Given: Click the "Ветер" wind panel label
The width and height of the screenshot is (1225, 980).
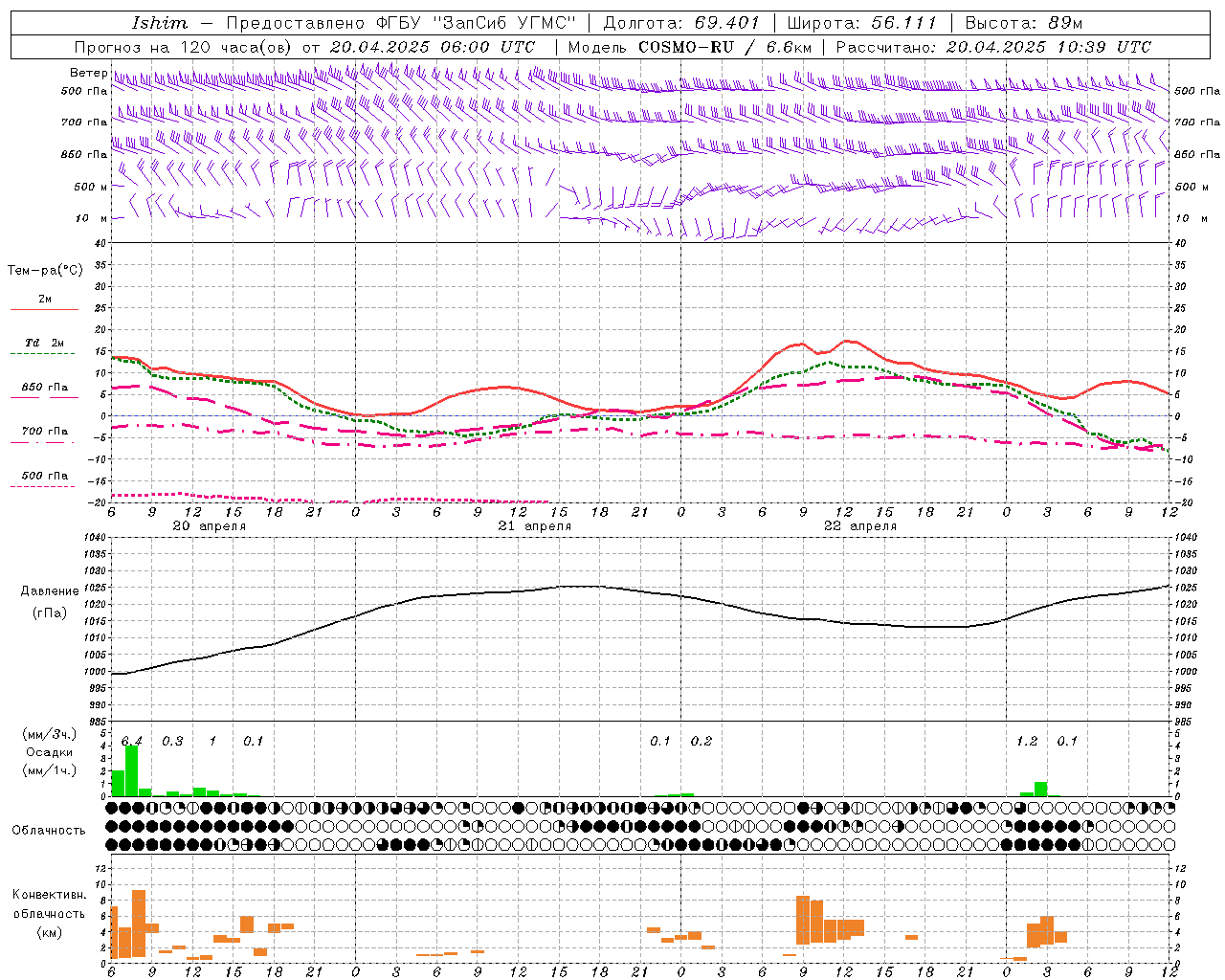Looking at the screenshot, I should pyautogui.click(x=88, y=73).
